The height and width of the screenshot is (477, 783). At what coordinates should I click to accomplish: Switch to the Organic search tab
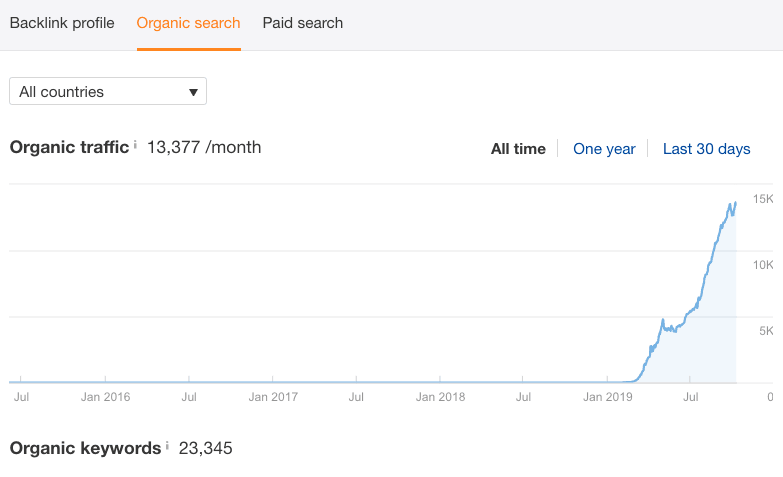[x=188, y=23]
